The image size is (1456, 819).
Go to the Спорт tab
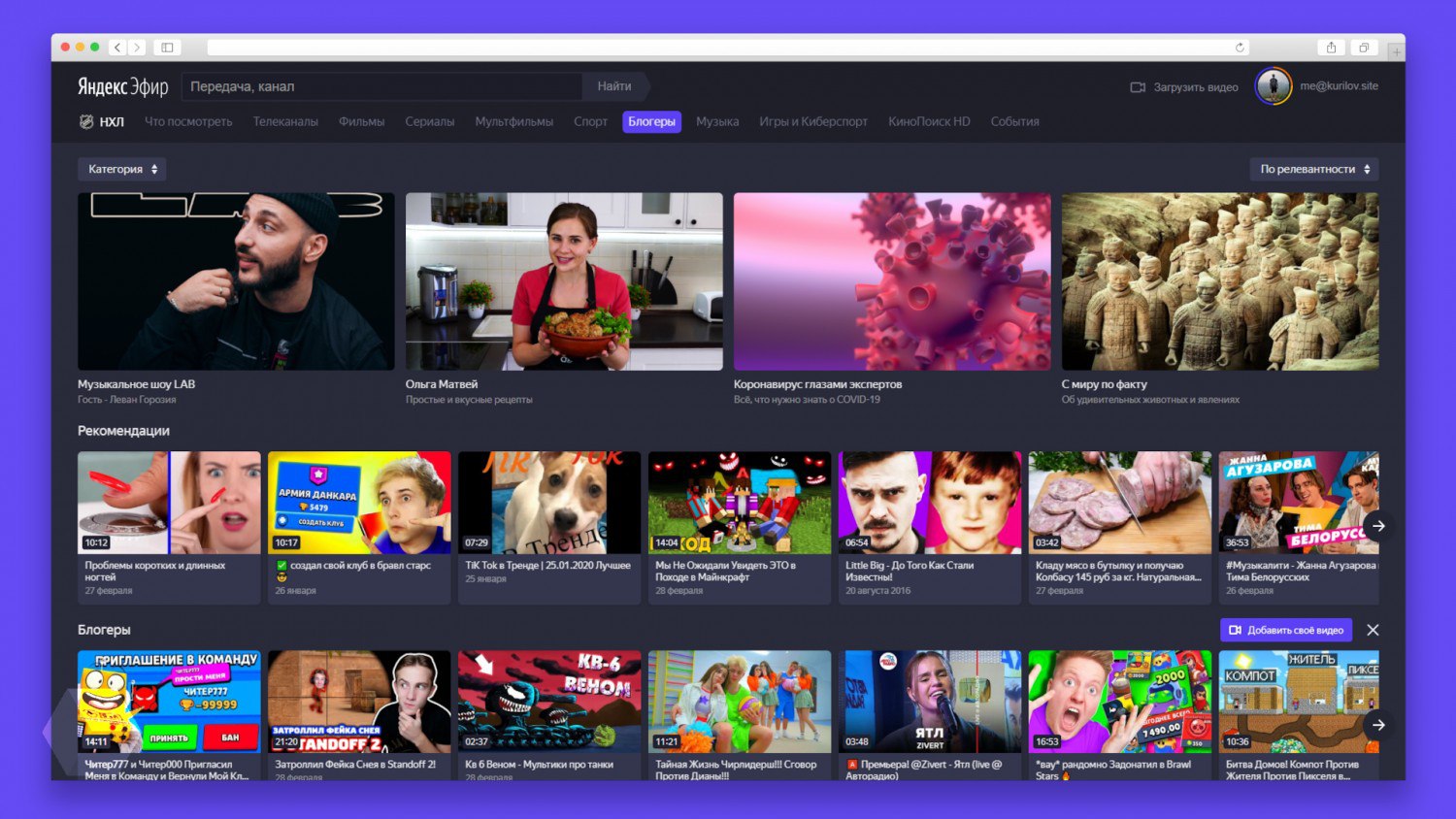(x=590, y=121)
